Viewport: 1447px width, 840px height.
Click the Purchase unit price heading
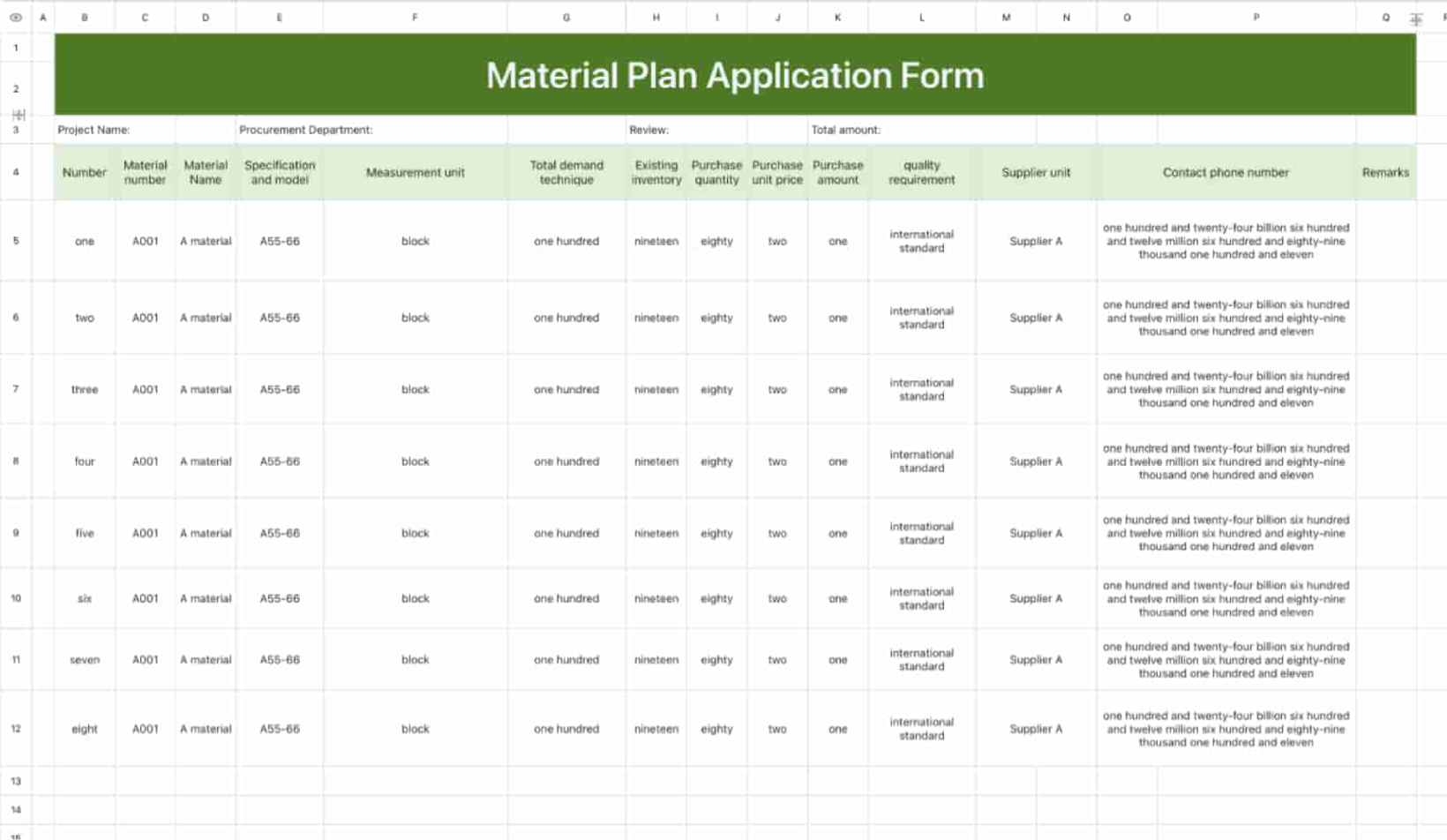(777, 172)
